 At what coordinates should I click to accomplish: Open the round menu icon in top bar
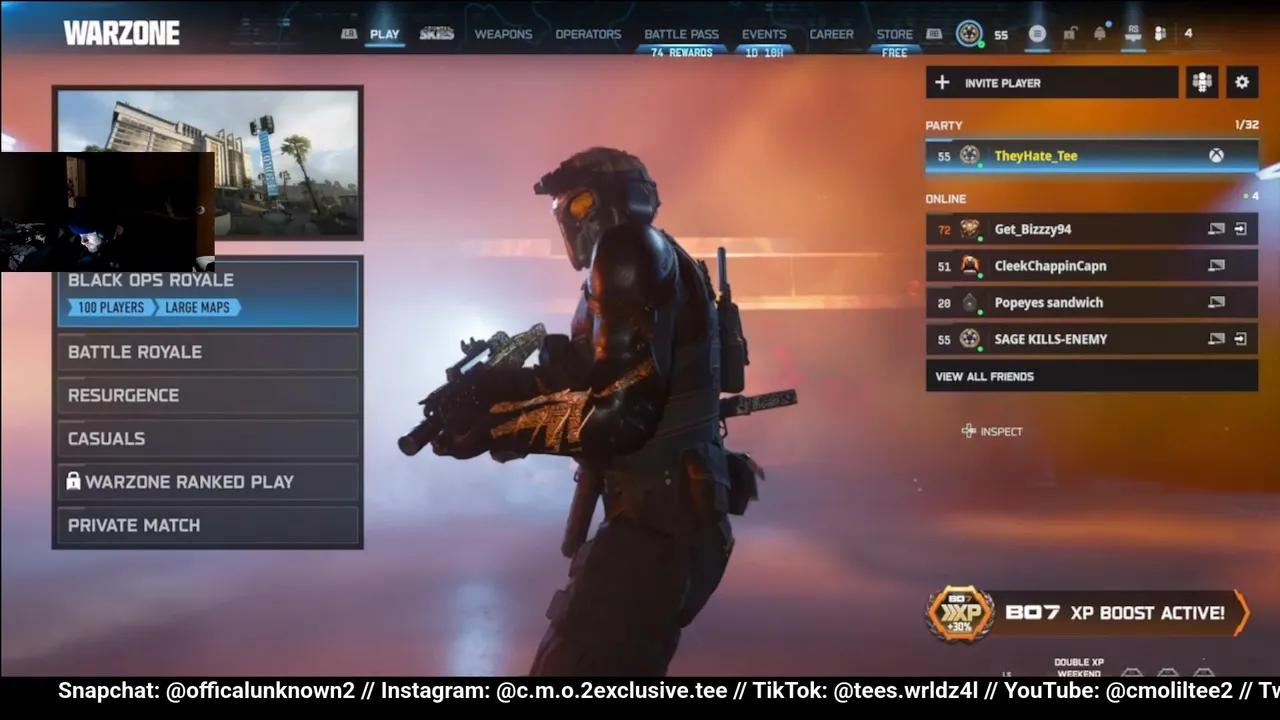point(1037,34)
